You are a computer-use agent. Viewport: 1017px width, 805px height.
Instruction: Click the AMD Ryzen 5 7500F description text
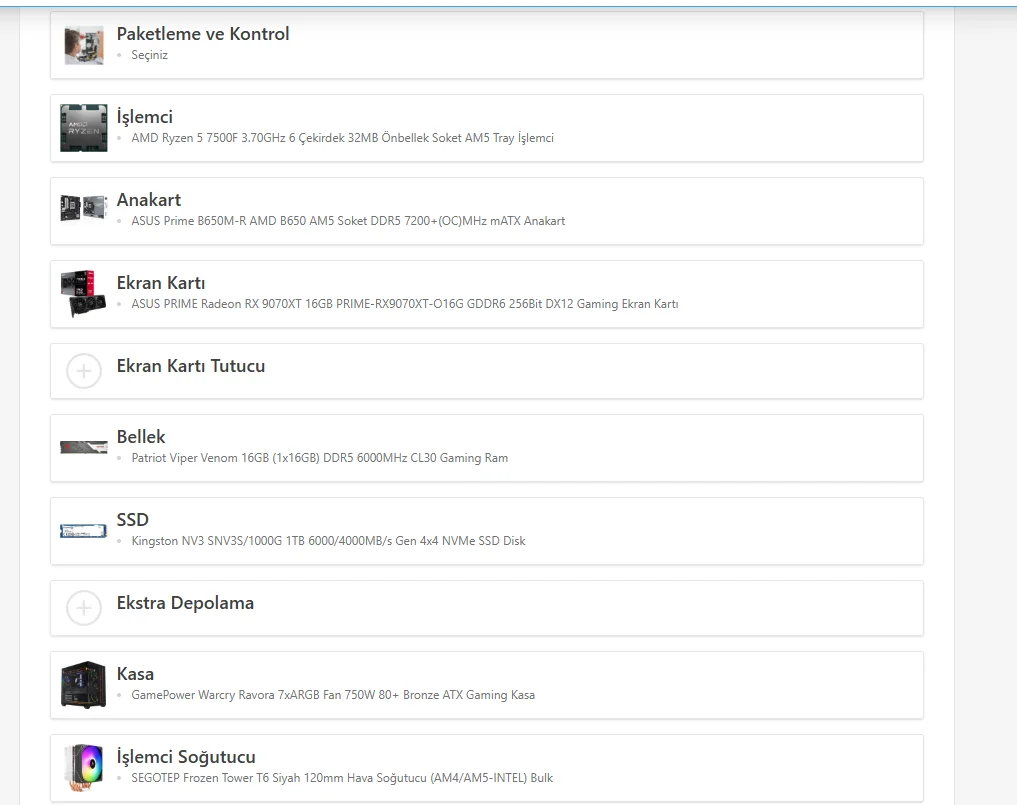342,138
